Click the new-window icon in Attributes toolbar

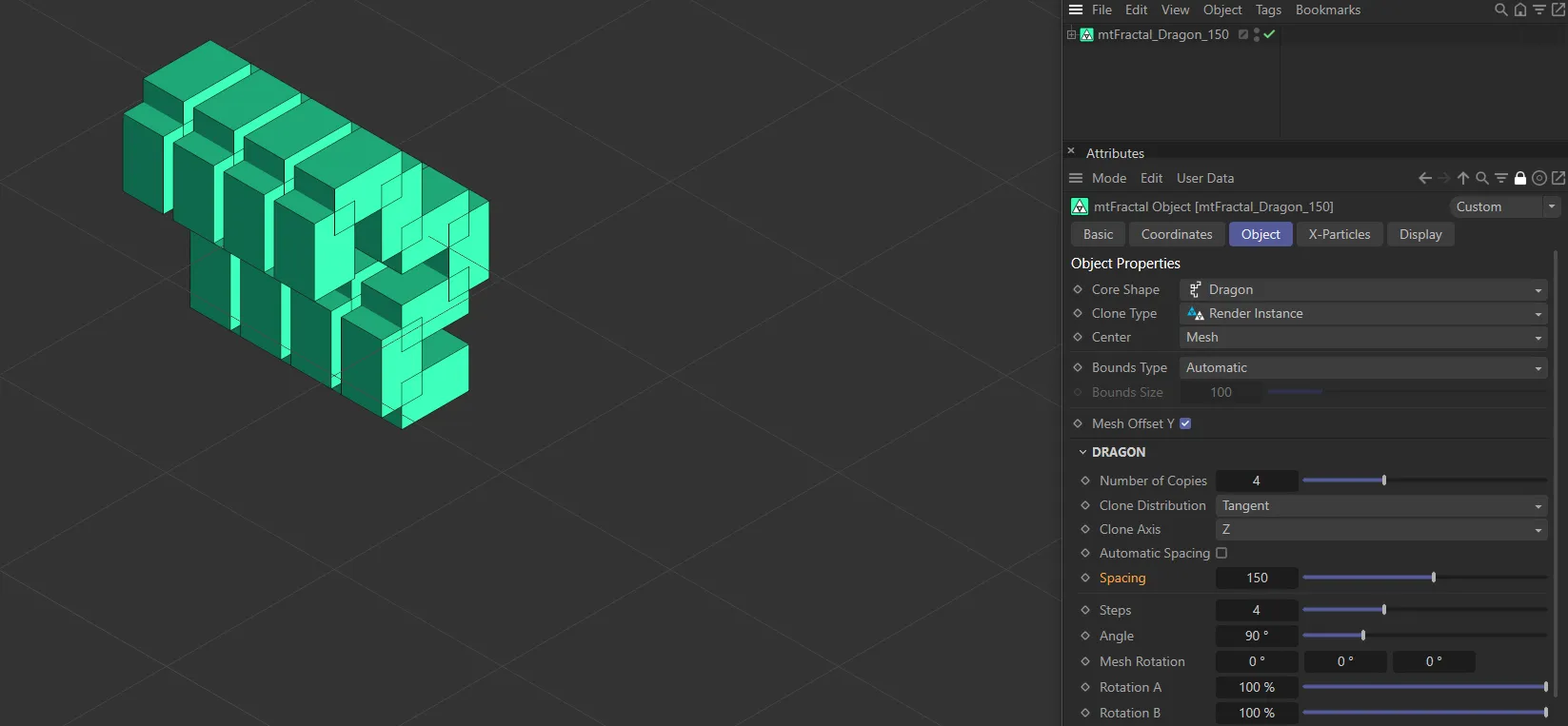click(x=1558, y=178)
